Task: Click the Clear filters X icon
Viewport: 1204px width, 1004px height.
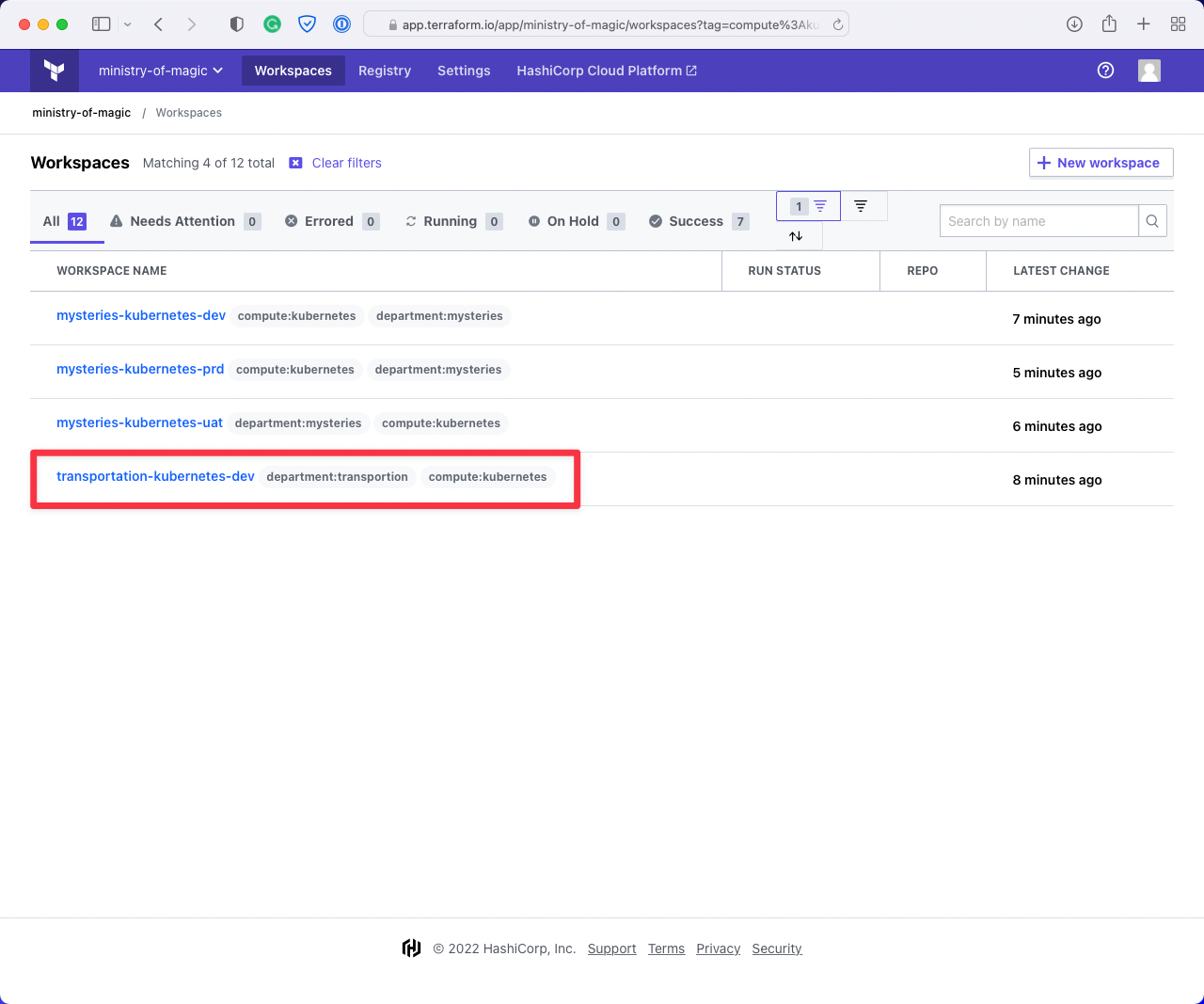Action: pyautogui.click(x=295, y=163)
